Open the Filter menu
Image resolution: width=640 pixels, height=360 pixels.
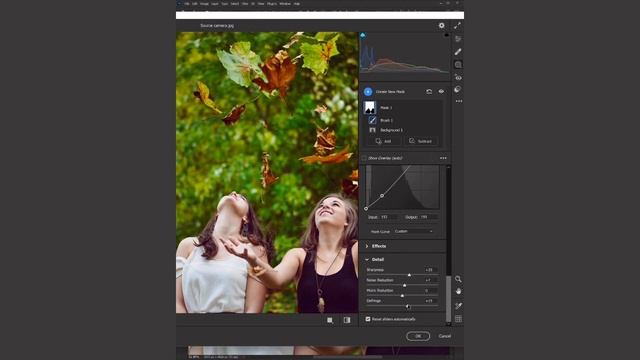tap(245, 4)
